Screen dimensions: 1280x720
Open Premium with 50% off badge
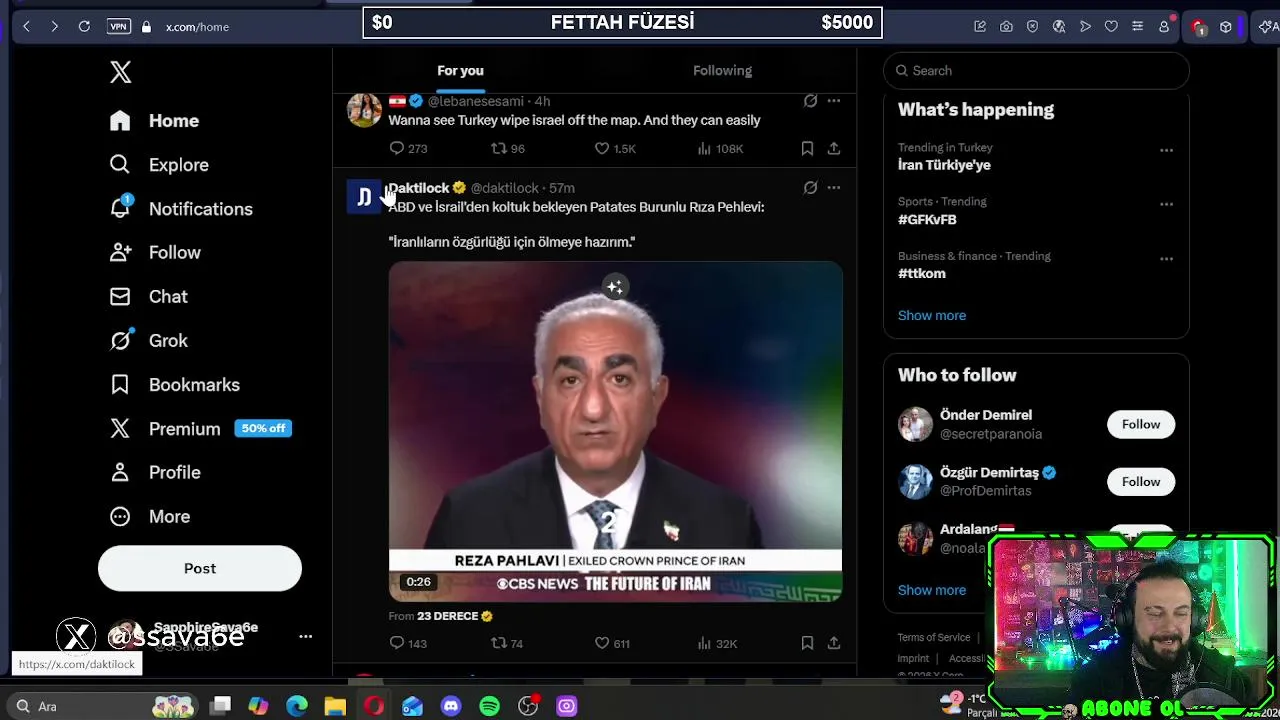pyautogui.click(x=200, y=428)
